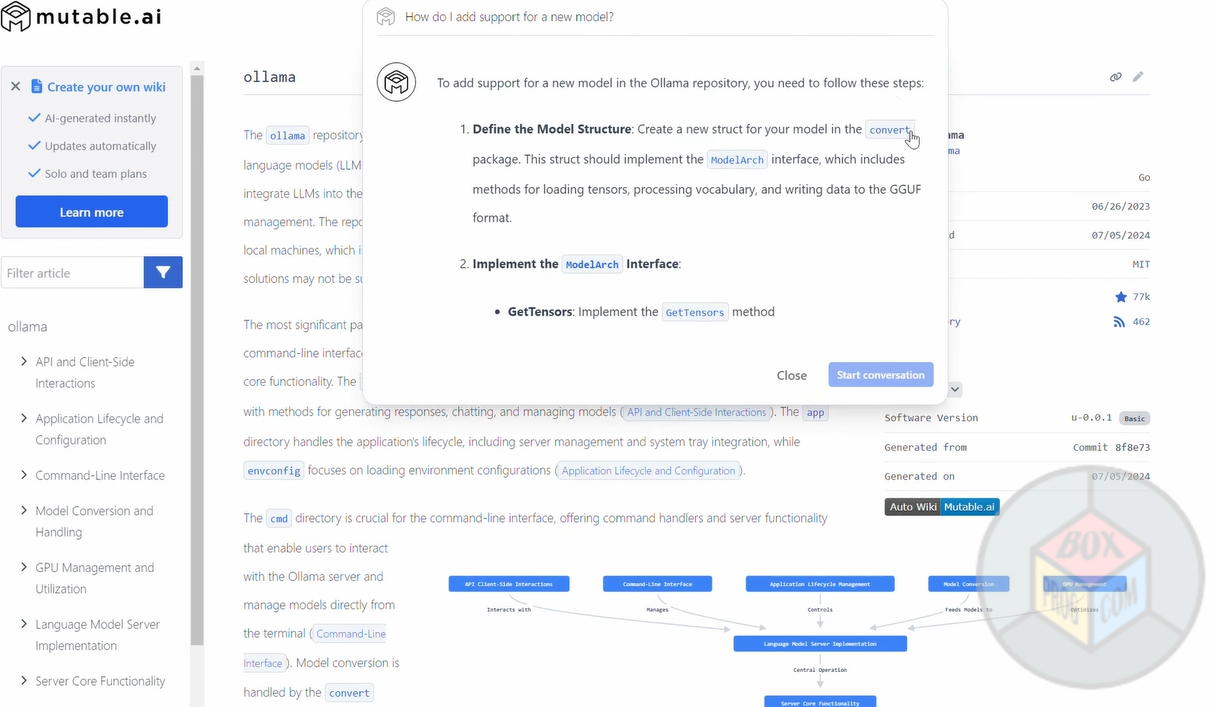The image size is (1216, 707).
Task: Open Server Core Functionality in the sidebar
Action: [100, 681]
